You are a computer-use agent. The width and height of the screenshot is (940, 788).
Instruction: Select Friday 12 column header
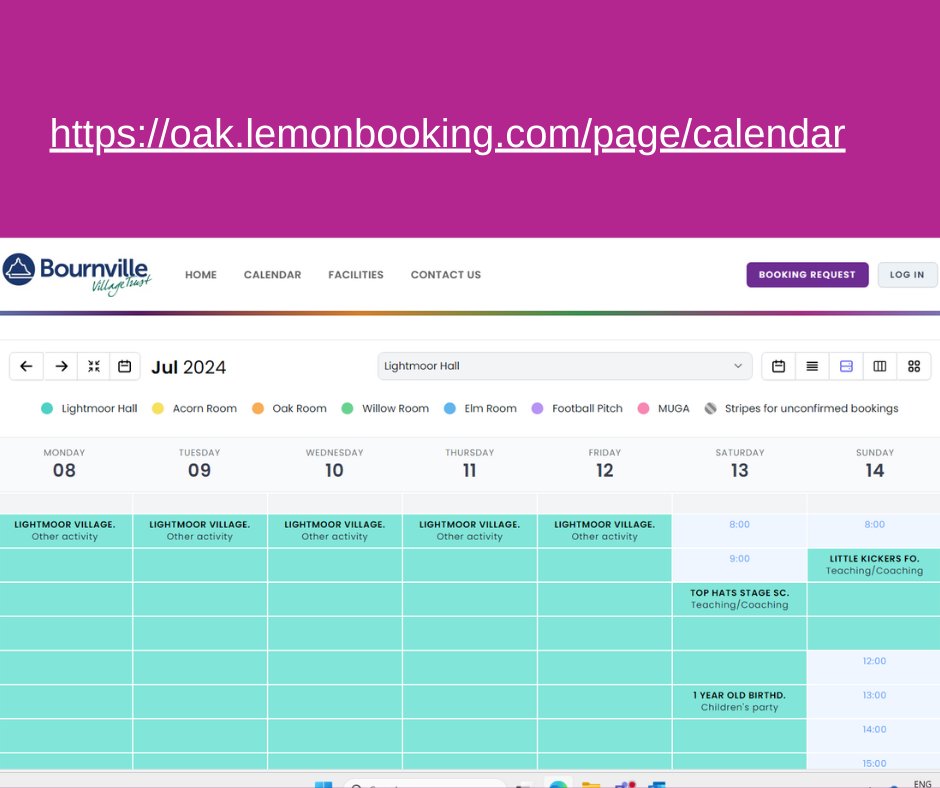pyautogui.click(x=605, y=464)
